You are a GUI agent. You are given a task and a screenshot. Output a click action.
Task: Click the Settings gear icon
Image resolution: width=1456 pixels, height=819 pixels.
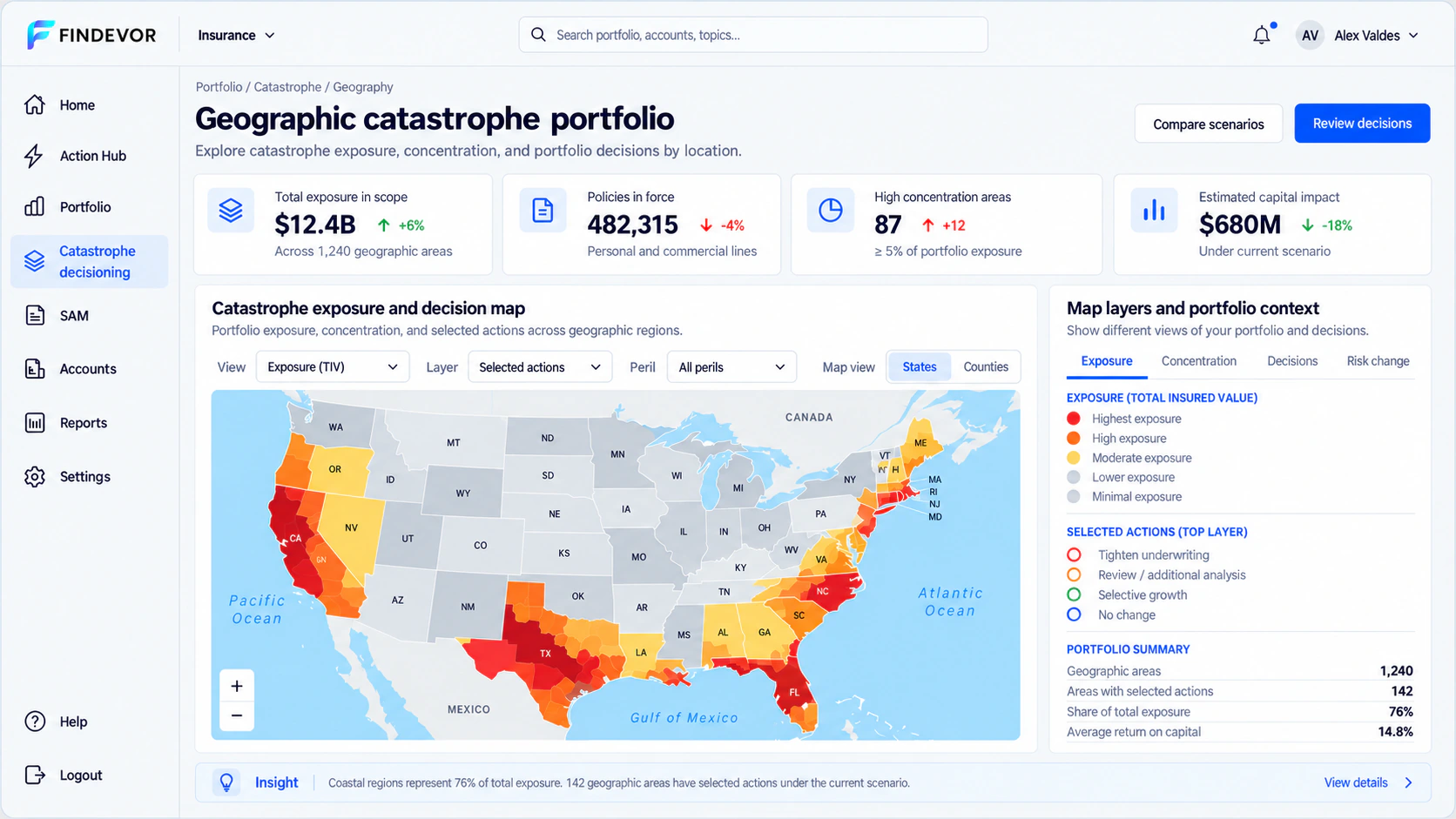[x=35, y=477]
